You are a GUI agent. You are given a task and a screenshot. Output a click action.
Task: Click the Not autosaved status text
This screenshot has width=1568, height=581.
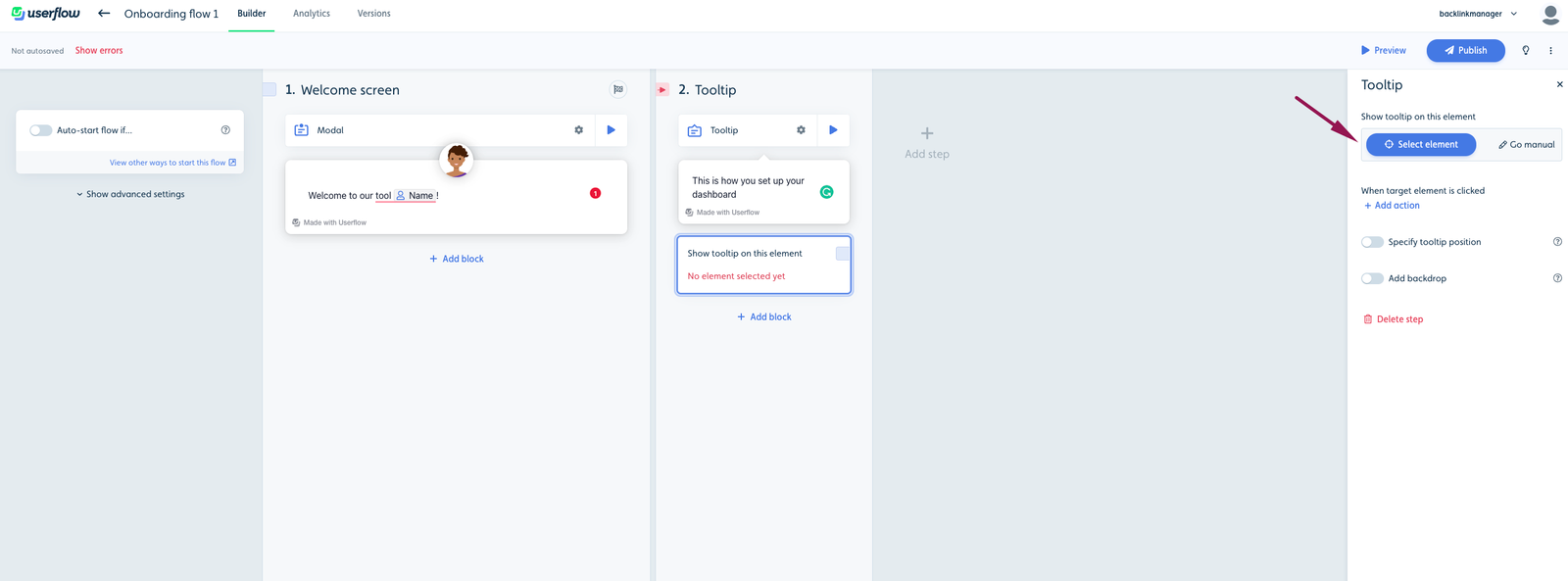(37, 51)
